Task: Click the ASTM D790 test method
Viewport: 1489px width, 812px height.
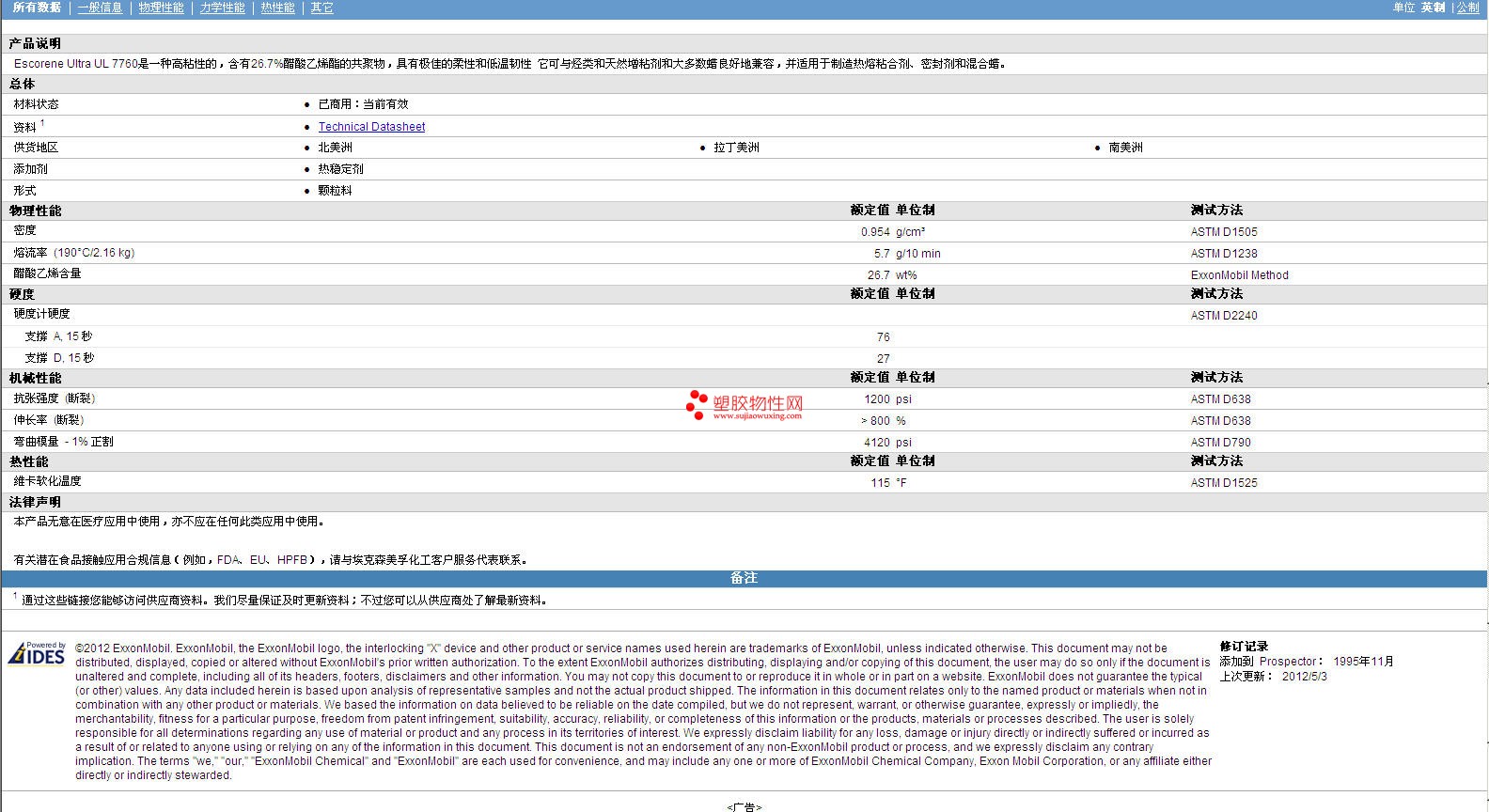Action: pyautogui.click(x=1220, y=443)
